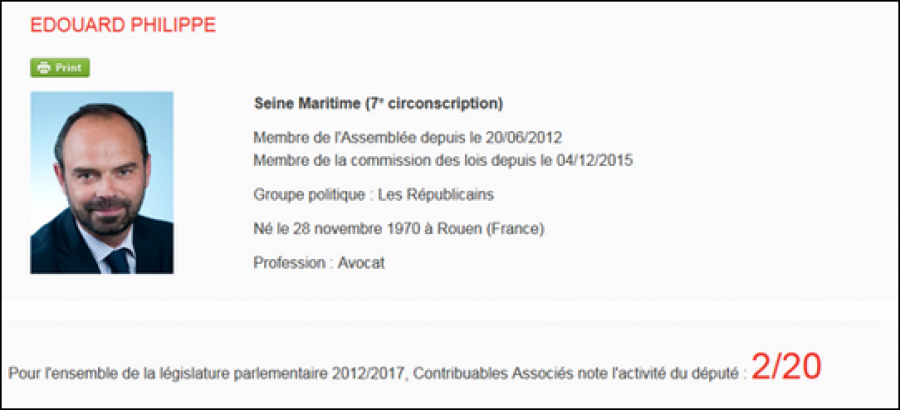Click the Profession label
Image resolution: width=900 pixels, height=410 pixels.
(289, 264)
